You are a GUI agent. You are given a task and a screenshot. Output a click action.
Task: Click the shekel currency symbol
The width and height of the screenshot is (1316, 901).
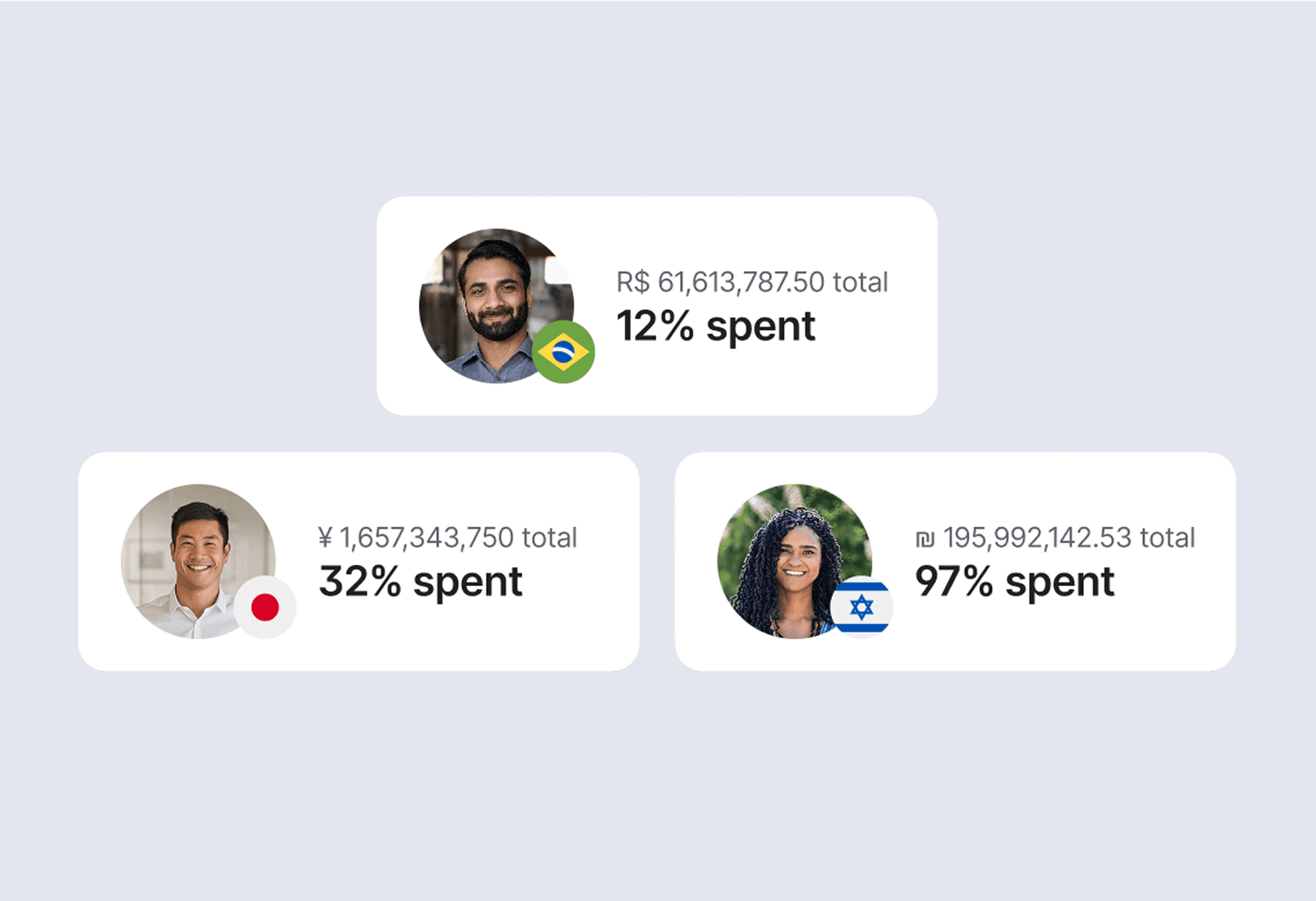925,539
